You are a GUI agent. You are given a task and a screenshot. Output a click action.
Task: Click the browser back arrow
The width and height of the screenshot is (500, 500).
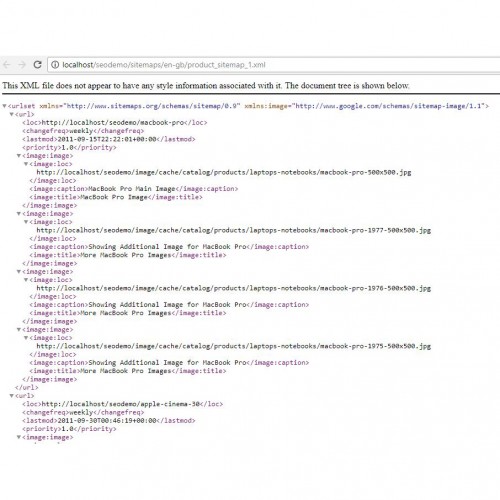click(7, 65)
